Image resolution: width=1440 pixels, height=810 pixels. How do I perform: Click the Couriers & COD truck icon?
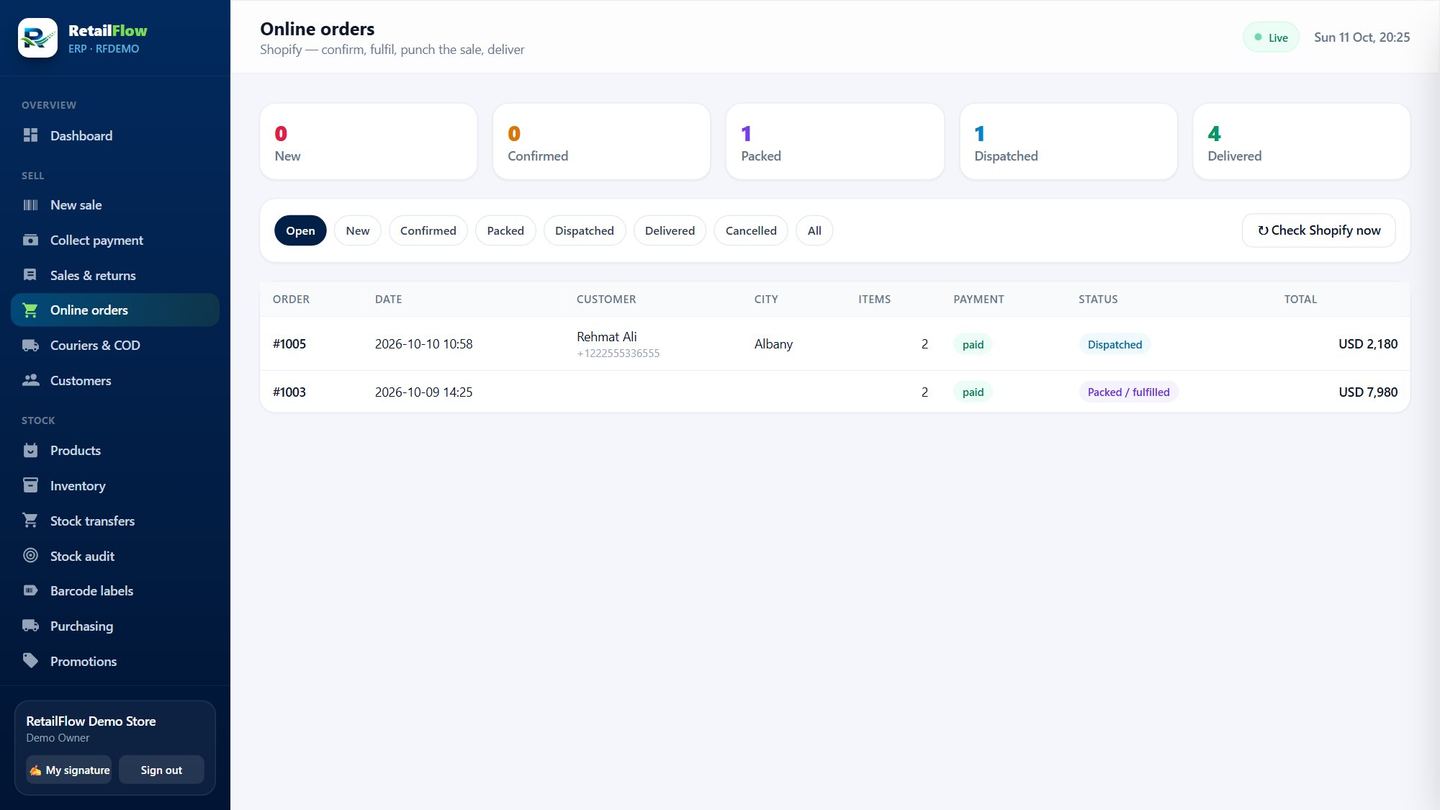click(x=31, y=345)
